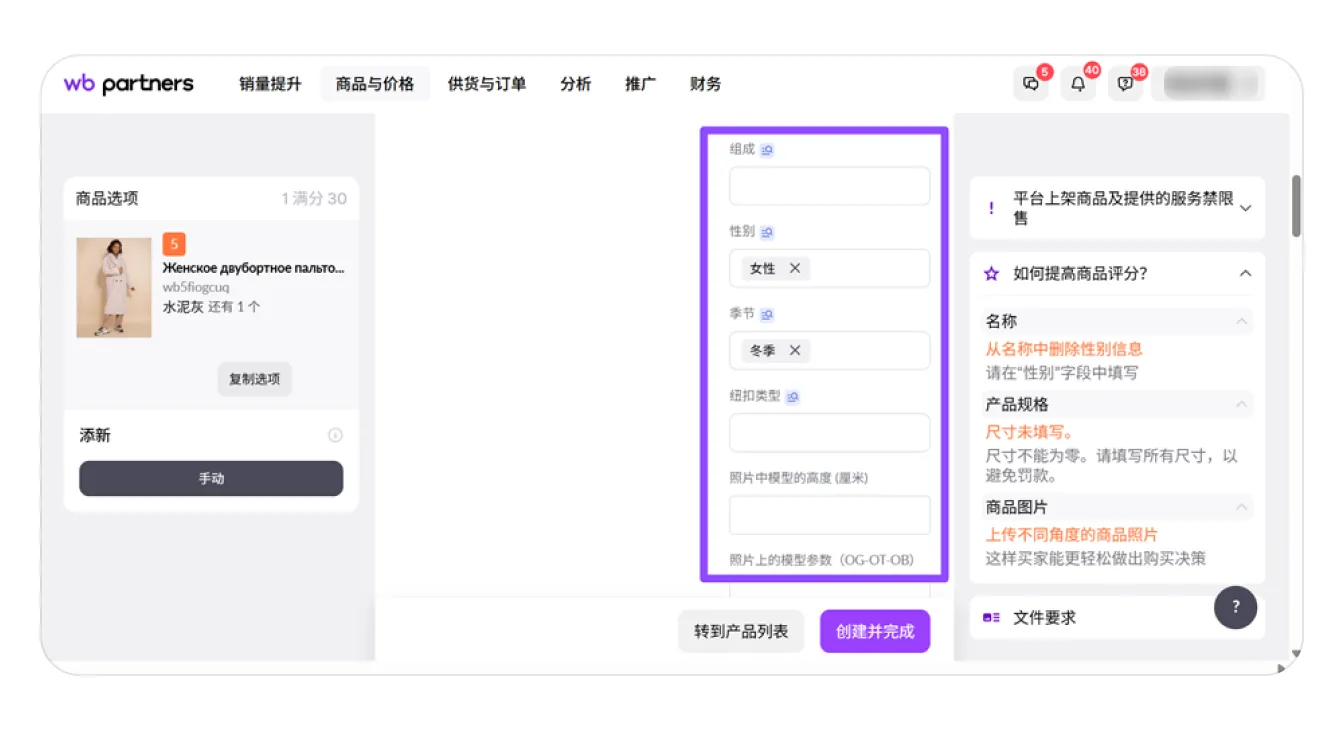
Task: Click the product code wb5fiogcuq
Action: (196, 287)
